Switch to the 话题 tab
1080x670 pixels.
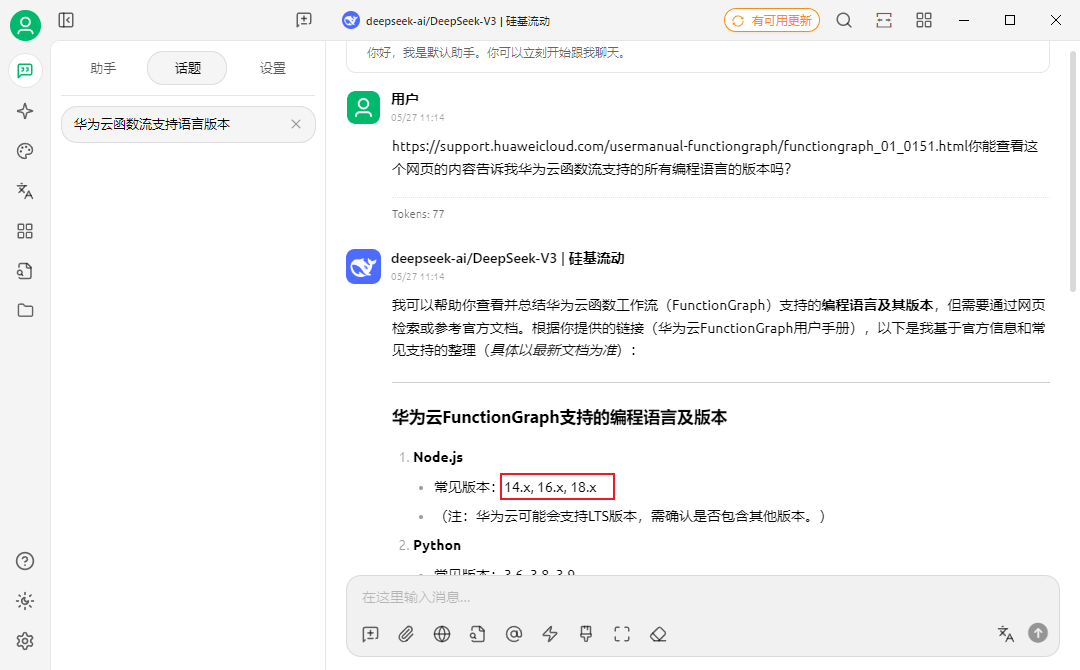(x=187, y=68)
